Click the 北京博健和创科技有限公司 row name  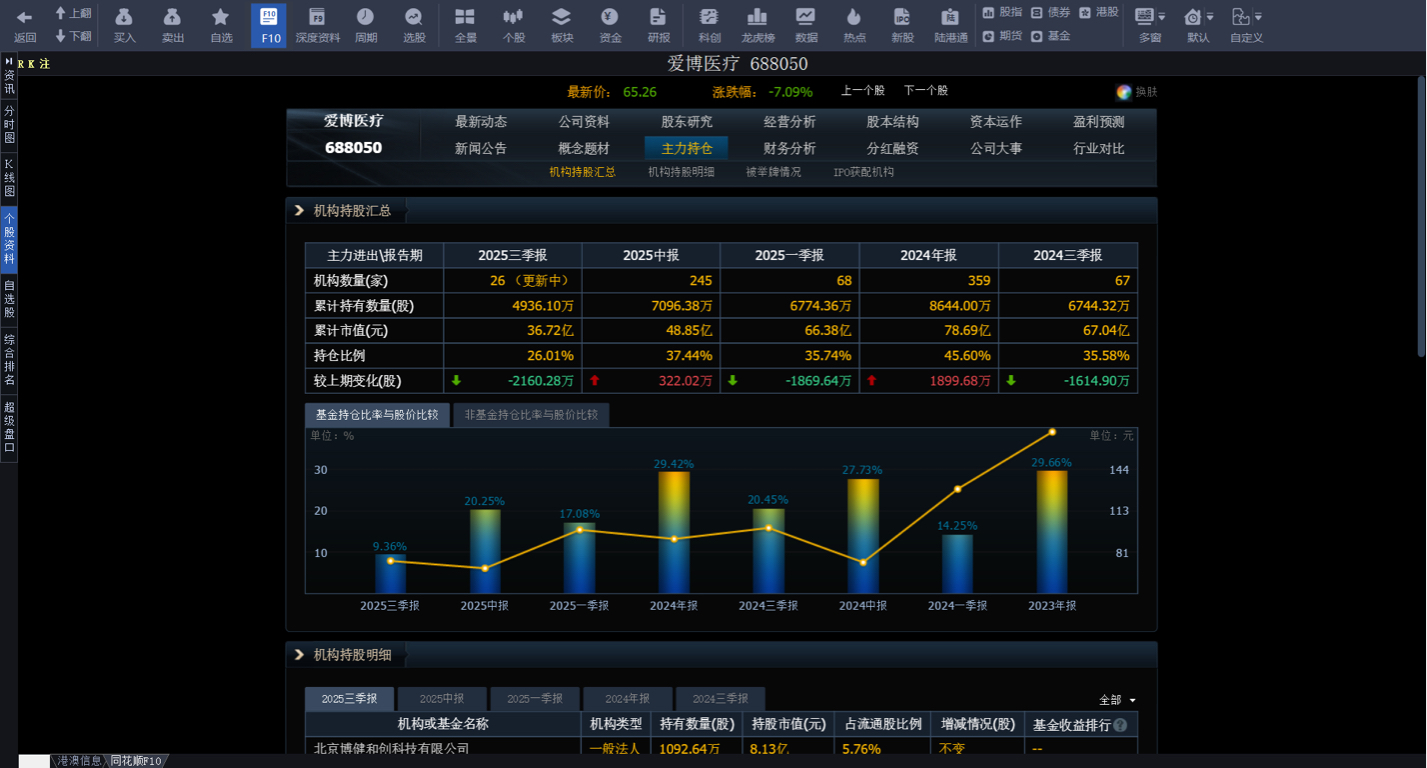pyautogui.click(x=391, y=748)
